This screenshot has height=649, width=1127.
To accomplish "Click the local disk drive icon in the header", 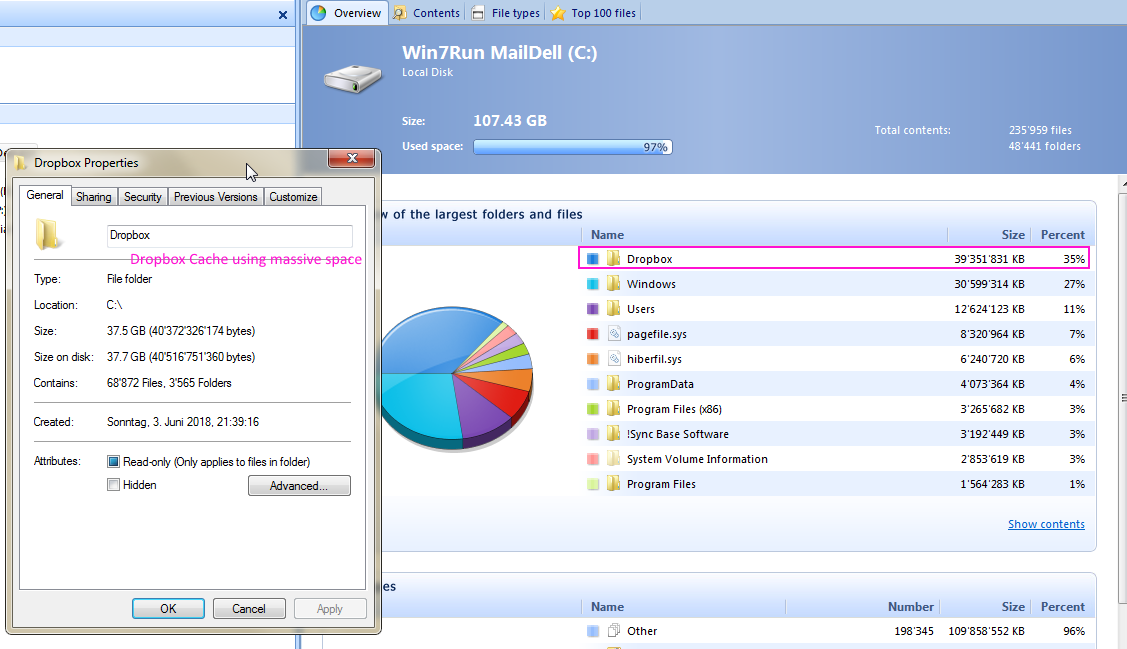I will [353, 78].
